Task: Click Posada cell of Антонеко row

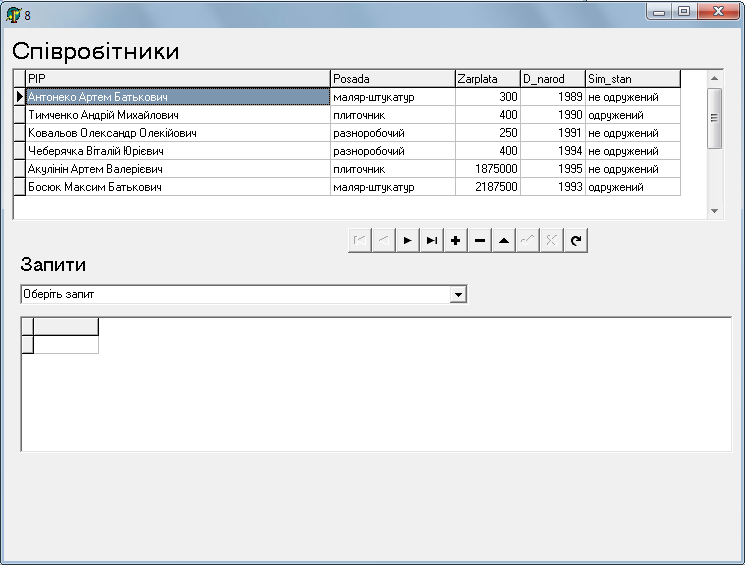Action: [x=393, y=97]
